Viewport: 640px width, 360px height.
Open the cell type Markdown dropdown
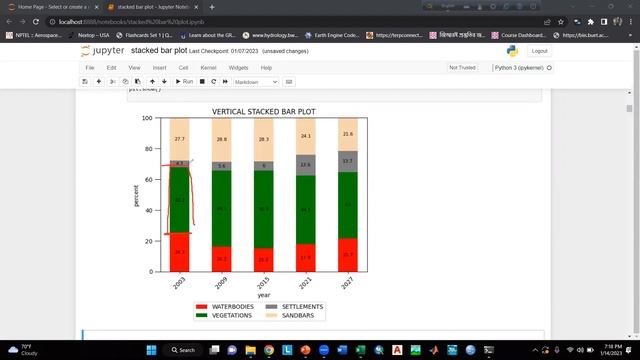click(256, 82)
